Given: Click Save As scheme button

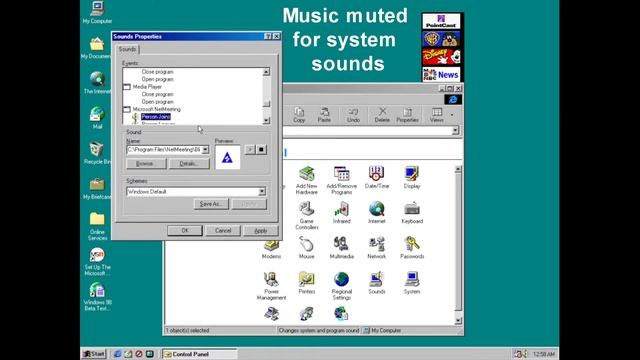Looking at the screenshot, I should point(211,204).
